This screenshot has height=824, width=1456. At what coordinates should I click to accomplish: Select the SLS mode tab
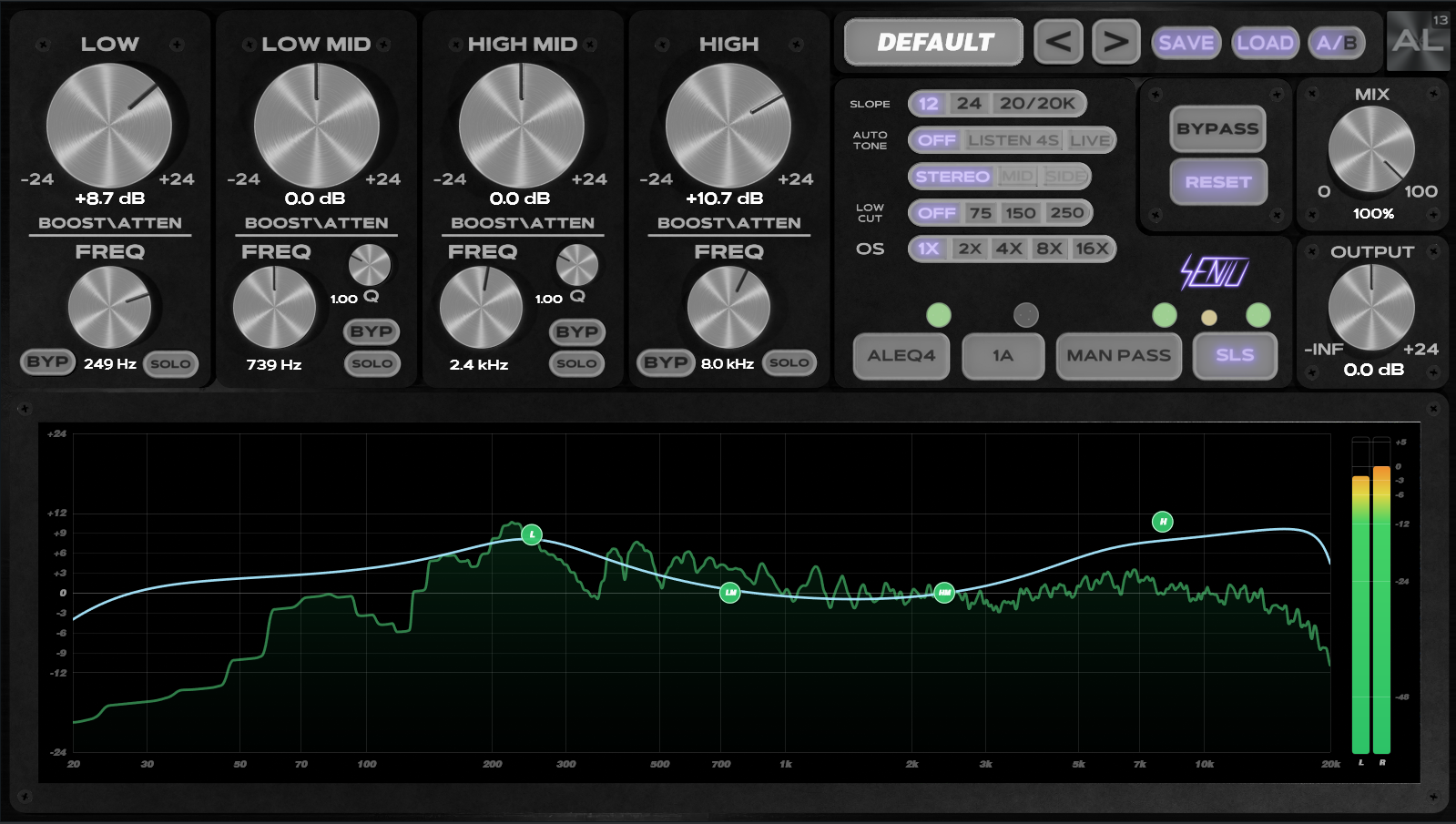(1235, 356)
